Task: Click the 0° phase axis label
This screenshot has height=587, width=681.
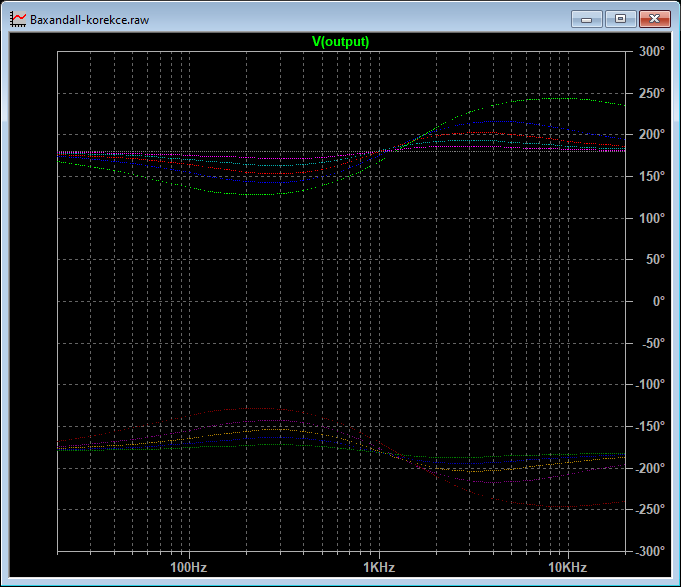Action: (x=659, y=301)
